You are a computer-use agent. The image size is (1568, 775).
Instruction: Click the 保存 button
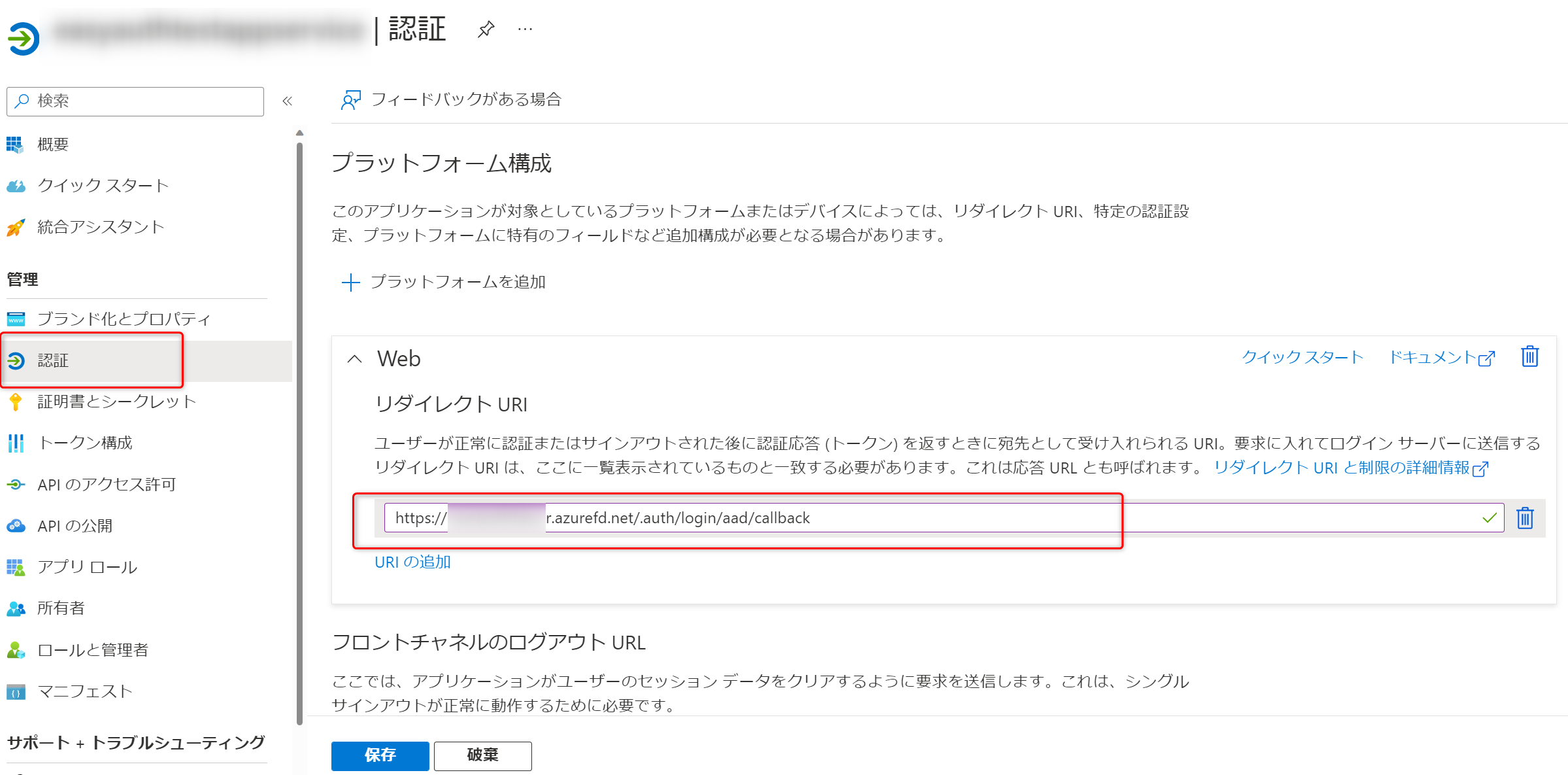(379, 756)
